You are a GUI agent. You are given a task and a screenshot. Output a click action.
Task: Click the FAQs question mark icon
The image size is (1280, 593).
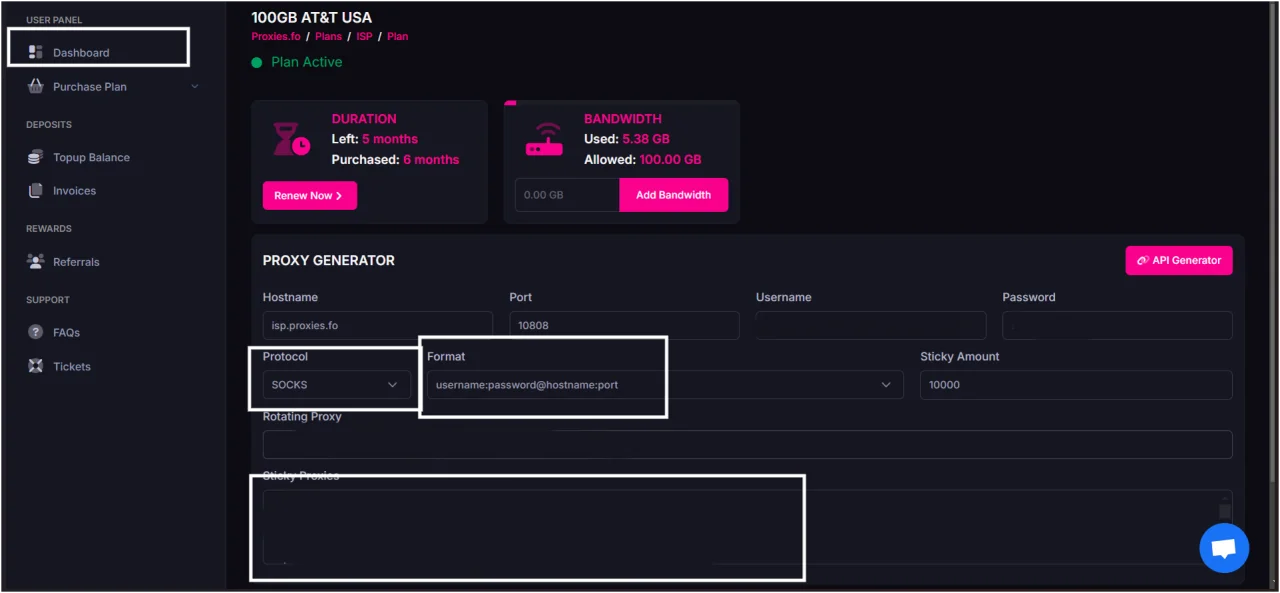pyautogui.click(x=35, y=332)
